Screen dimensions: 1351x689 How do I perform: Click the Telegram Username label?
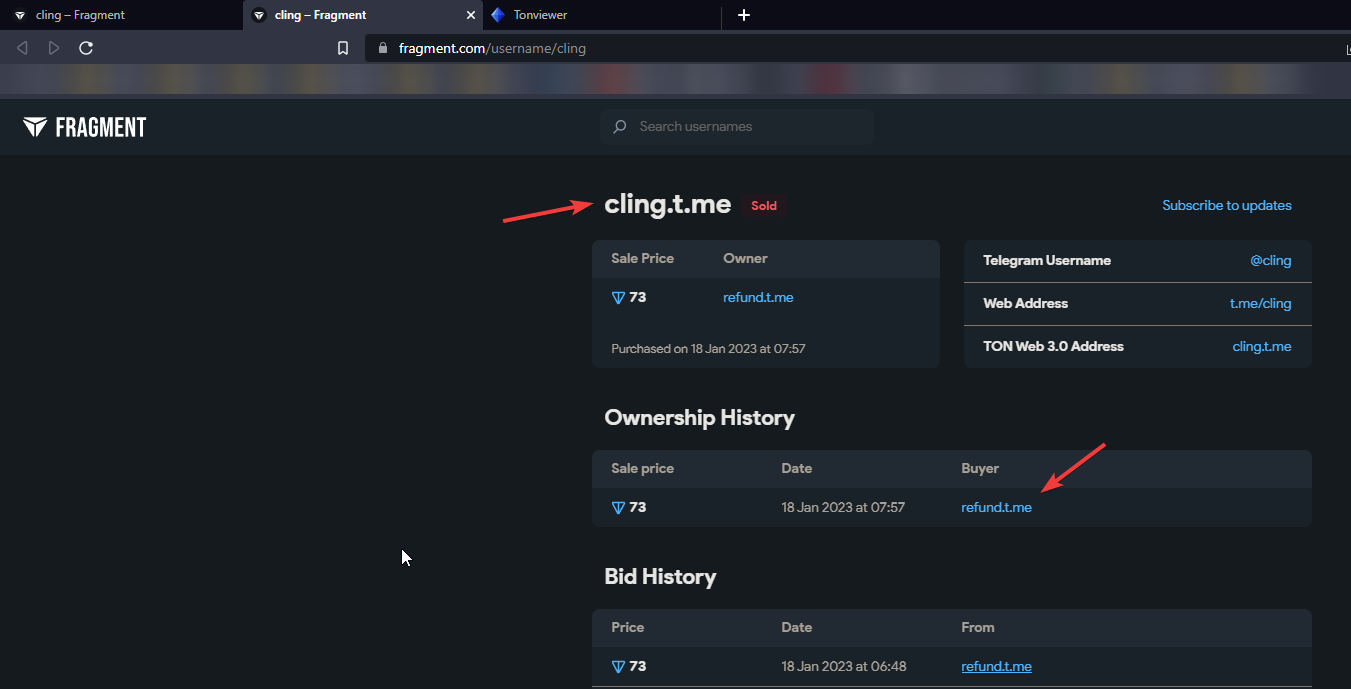point(1047,260)
